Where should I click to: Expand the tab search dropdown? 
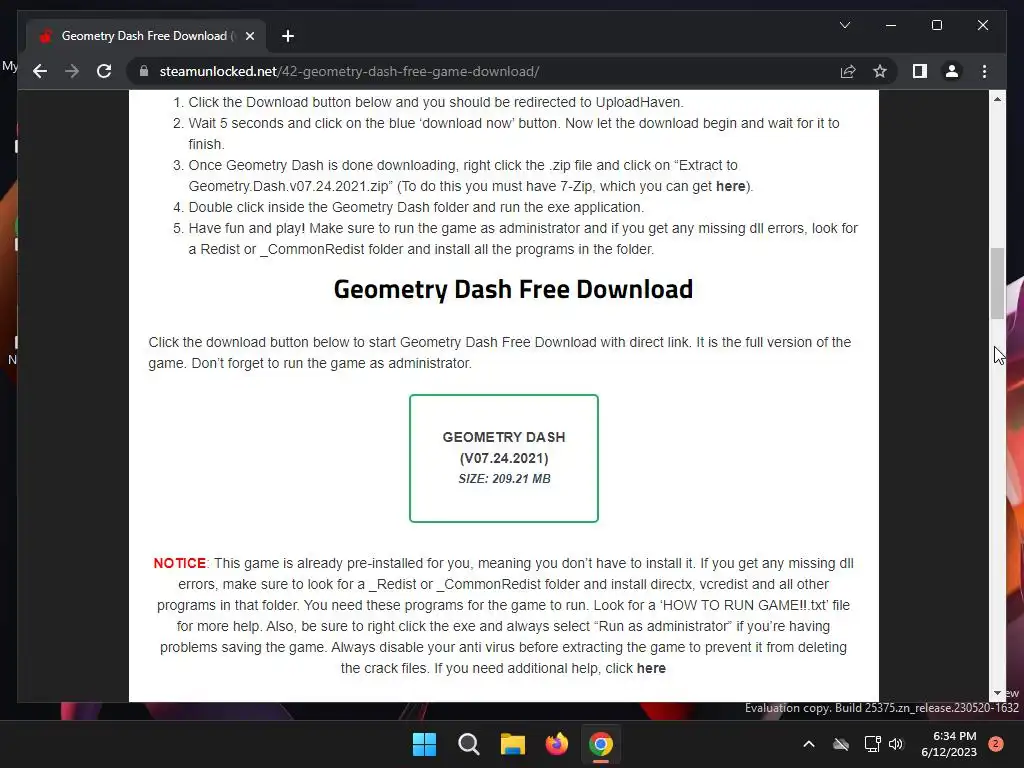844,25
